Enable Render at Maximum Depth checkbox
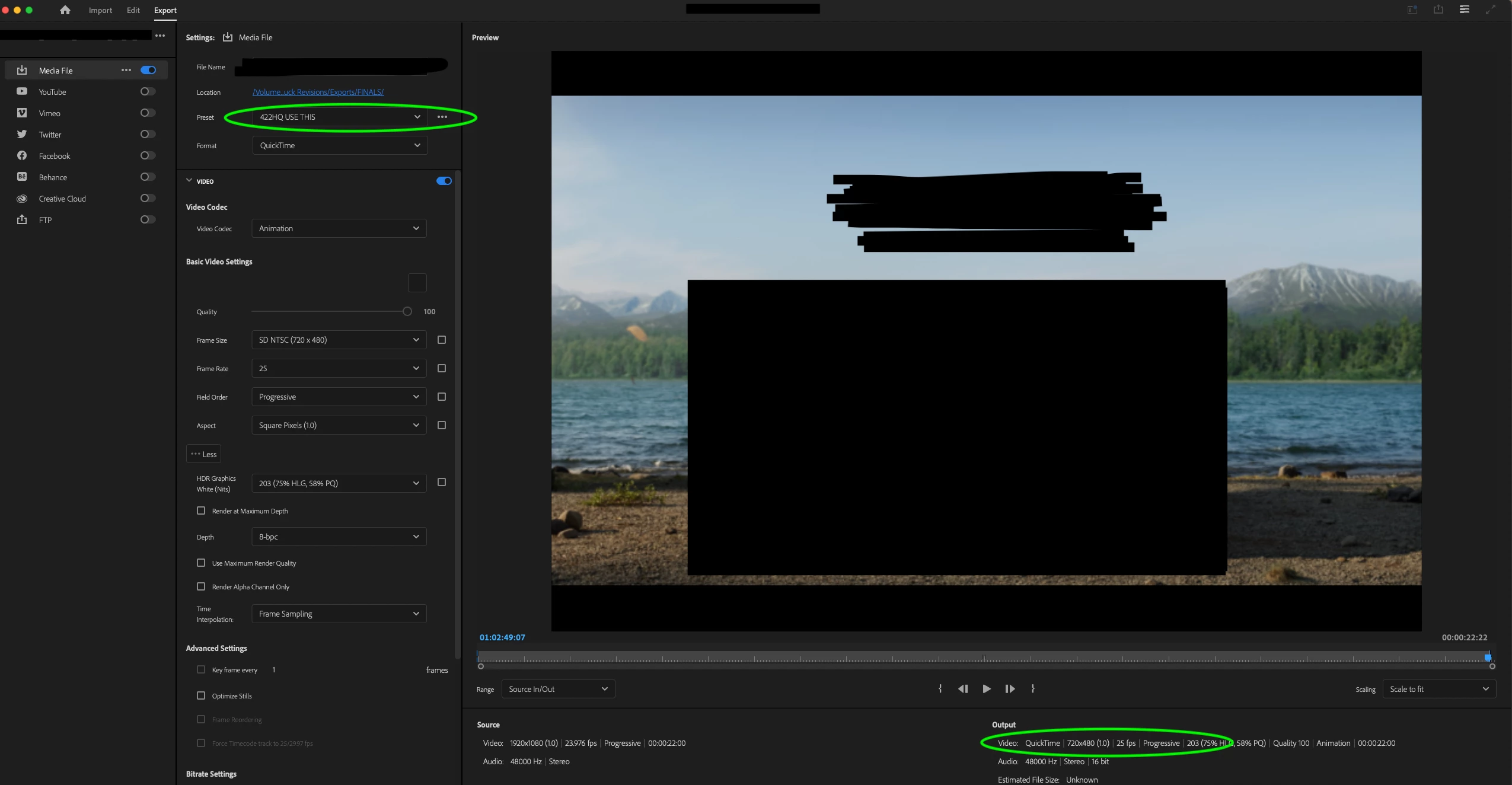 (x=201, y=510)
